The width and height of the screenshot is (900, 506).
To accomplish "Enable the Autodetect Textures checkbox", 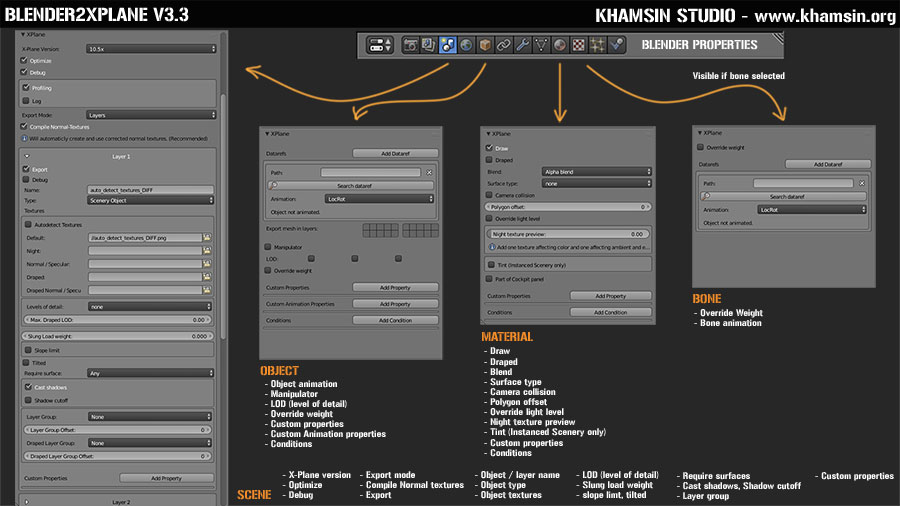I will click(x=29, y=225).
